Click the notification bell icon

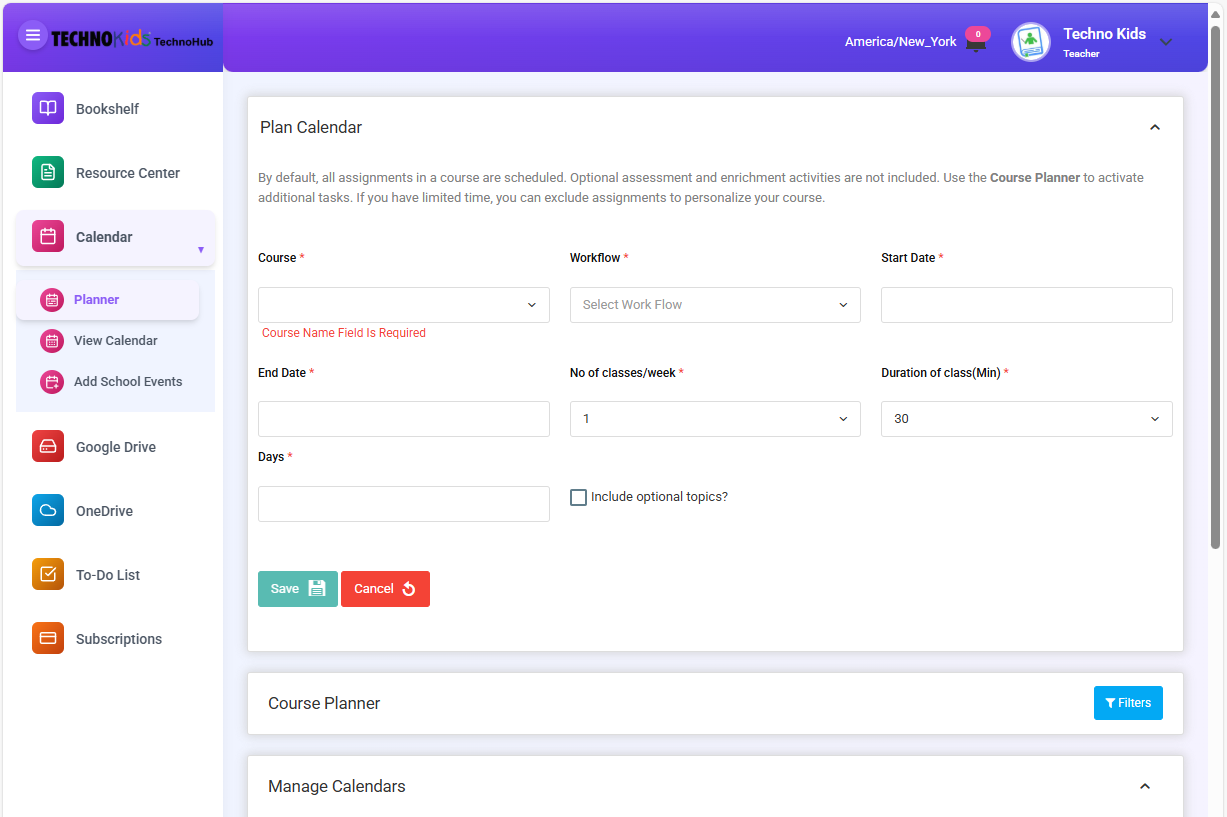[x=976, y=41]
